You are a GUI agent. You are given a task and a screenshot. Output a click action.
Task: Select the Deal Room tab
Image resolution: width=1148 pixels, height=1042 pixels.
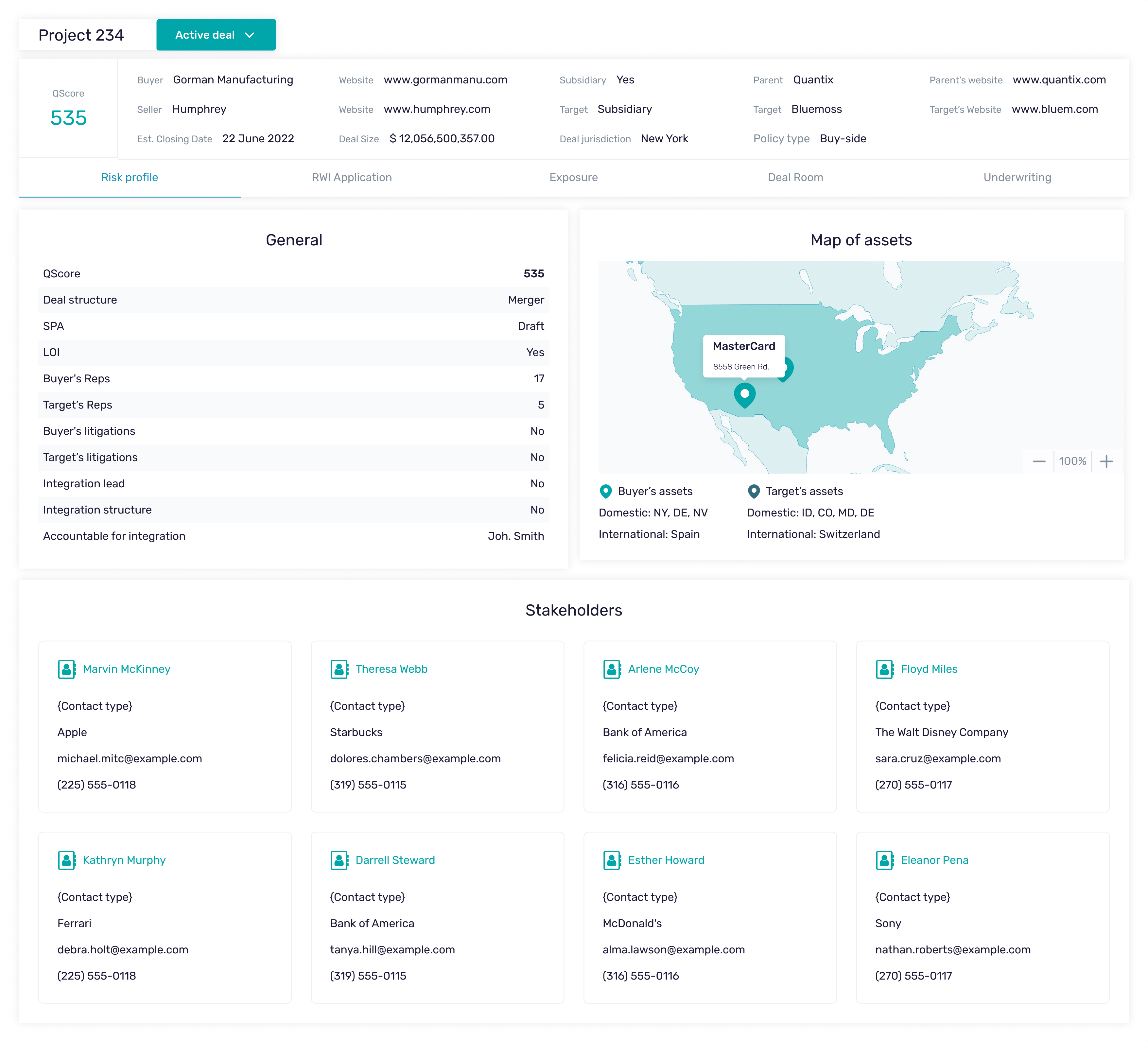[x=795, y=177]
